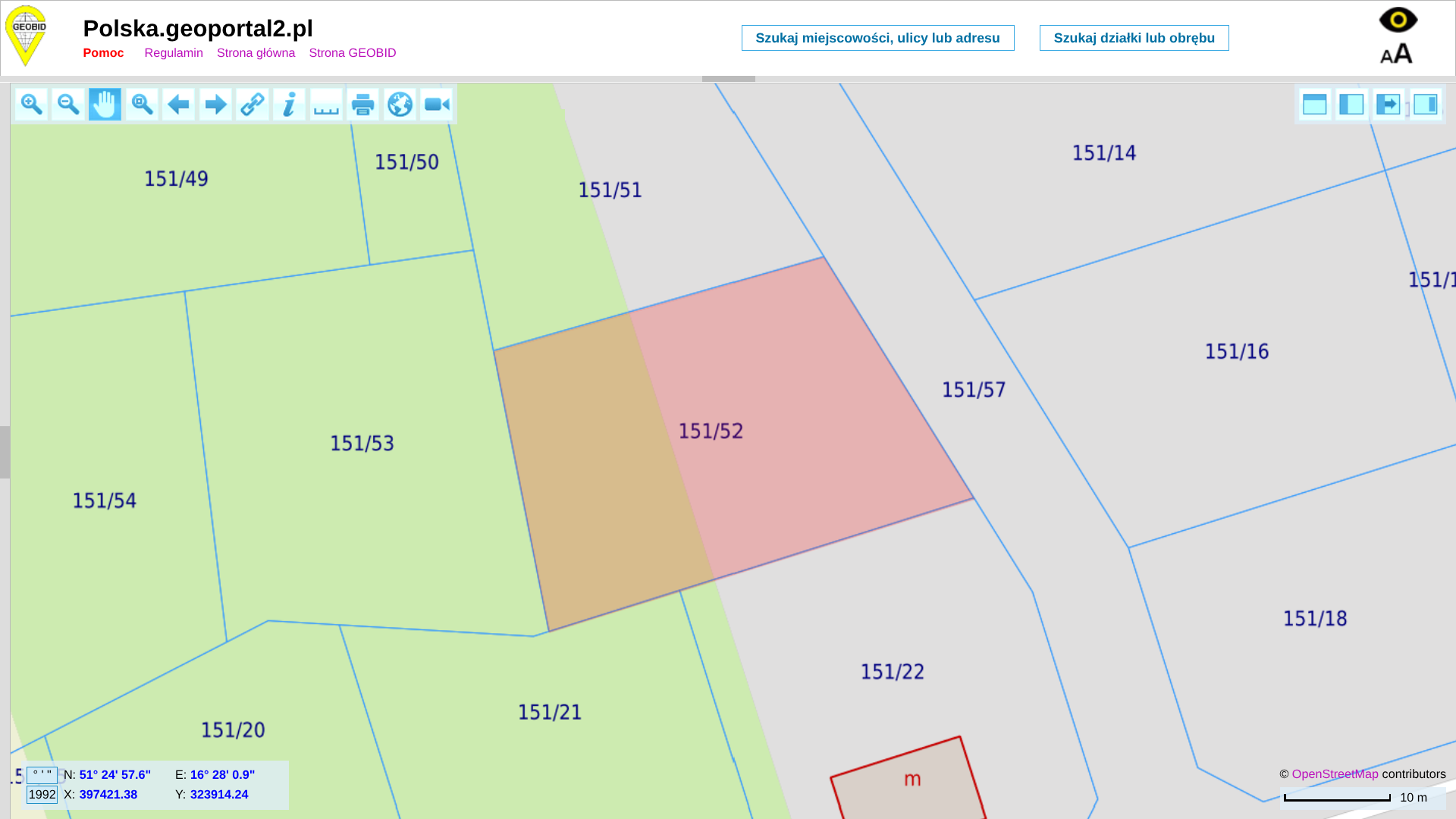Open the globe map view icon
The width and height of the screenshot is (1456, 819).
click(x=400, y=105)
